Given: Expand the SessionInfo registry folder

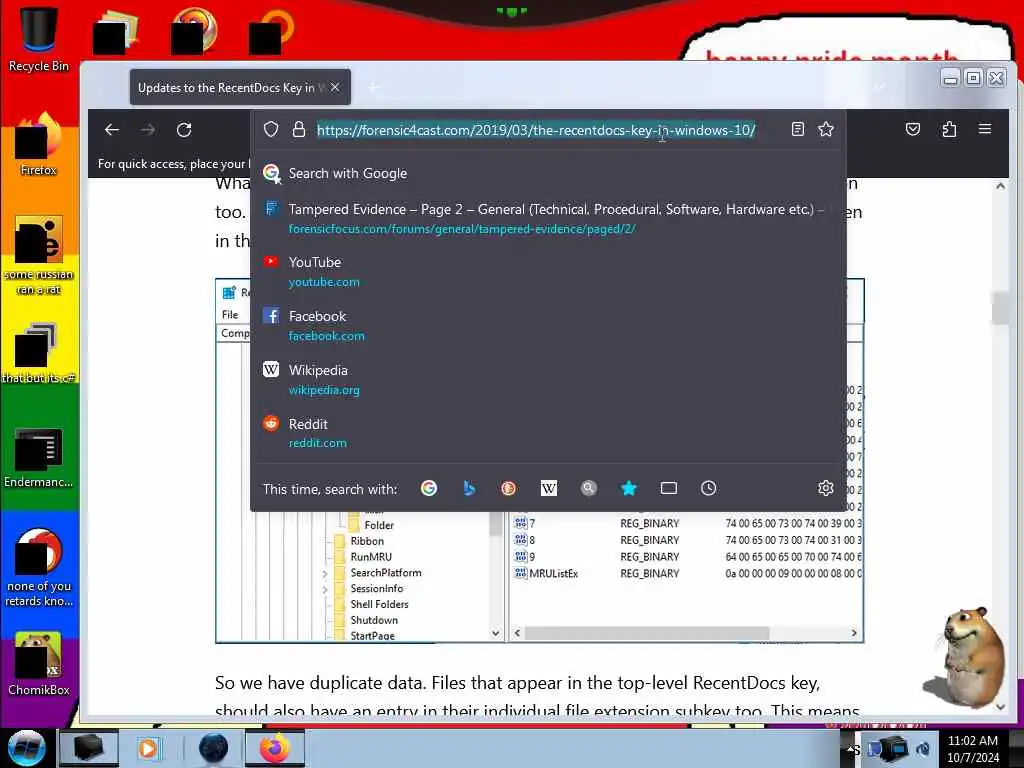Looking at the screenshot, I should pyautogui.click(x=325, y=589).
